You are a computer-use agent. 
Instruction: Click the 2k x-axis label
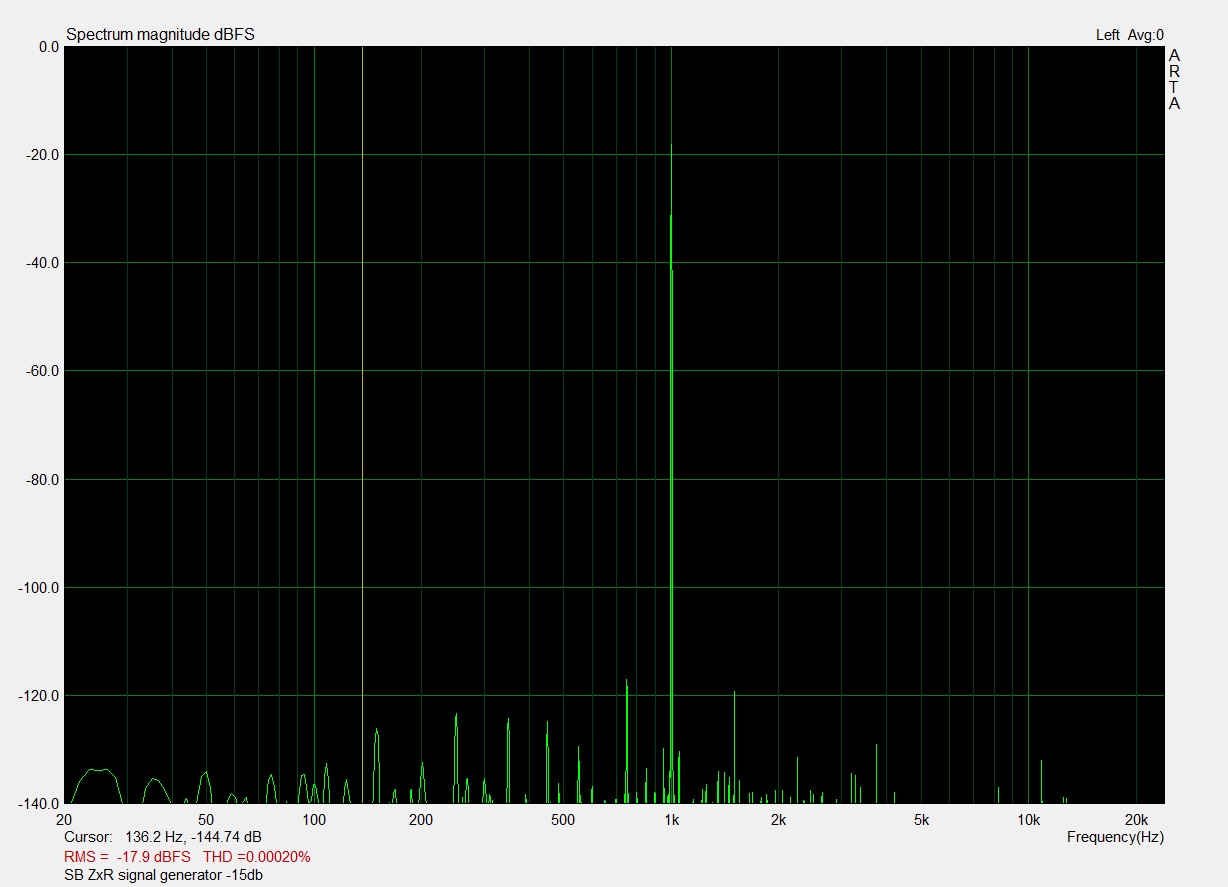pos(778,820)
